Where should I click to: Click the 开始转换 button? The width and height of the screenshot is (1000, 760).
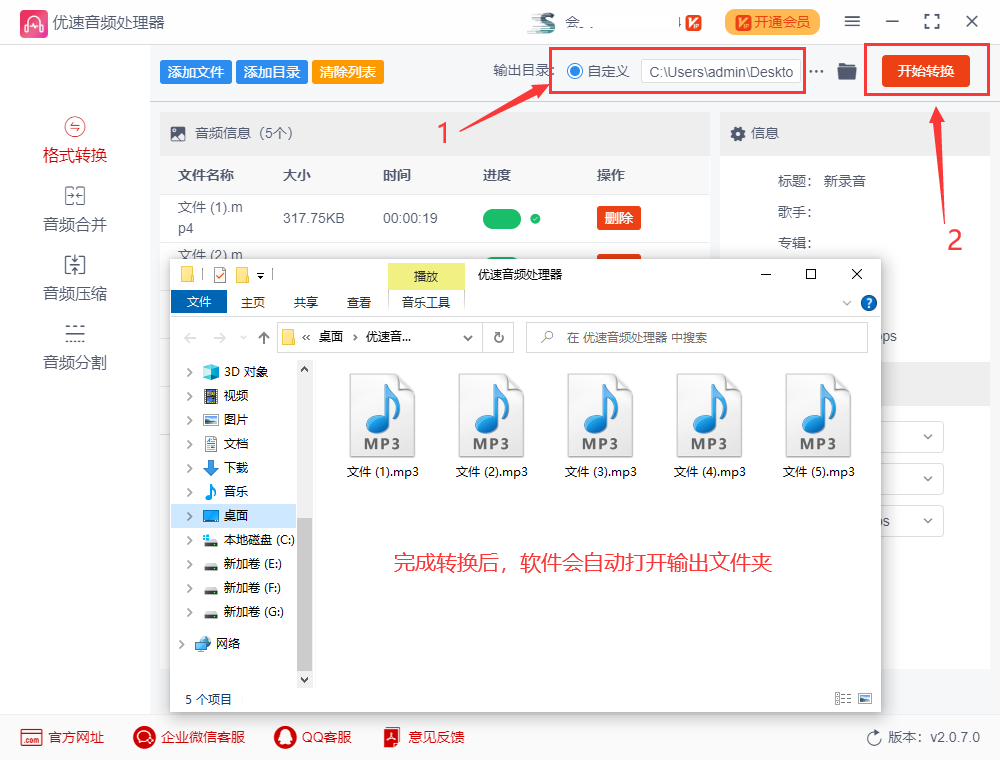[x=926, y=71]
